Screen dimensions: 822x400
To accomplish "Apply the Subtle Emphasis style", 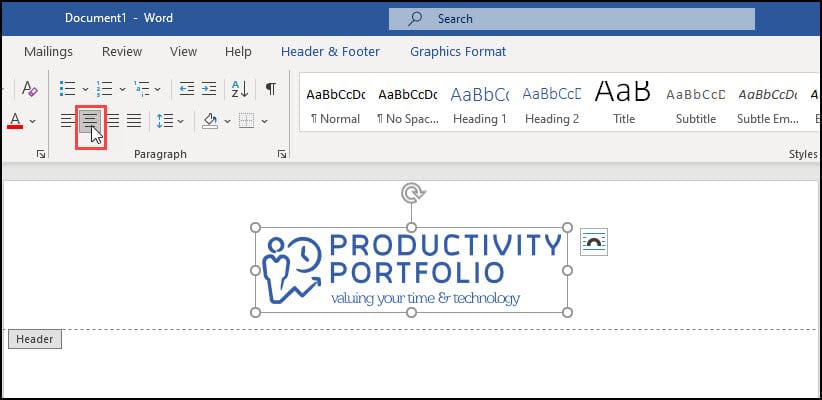I will [767, 105].
